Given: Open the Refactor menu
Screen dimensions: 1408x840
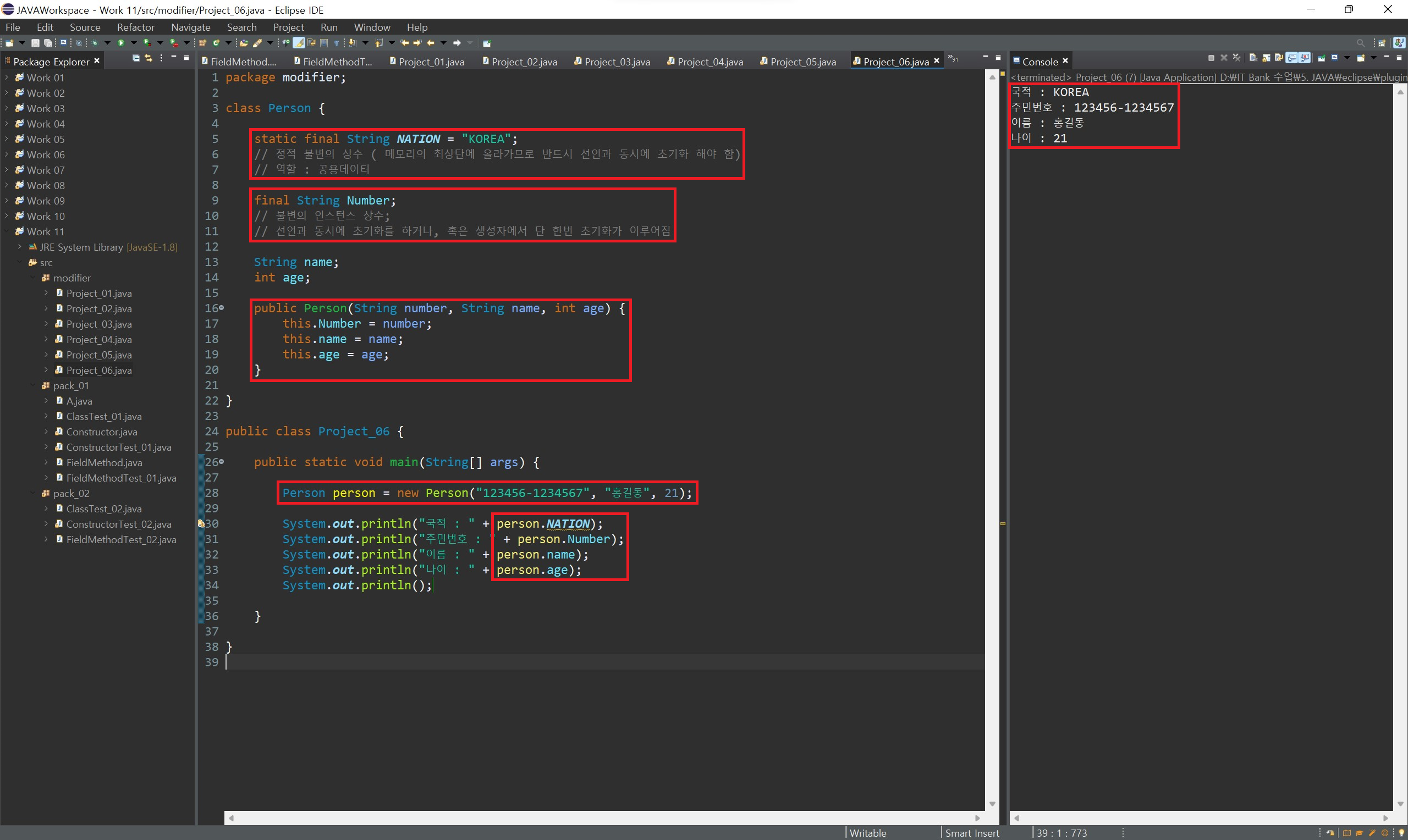Looking at the screenshot, I should tap(135, 27).
